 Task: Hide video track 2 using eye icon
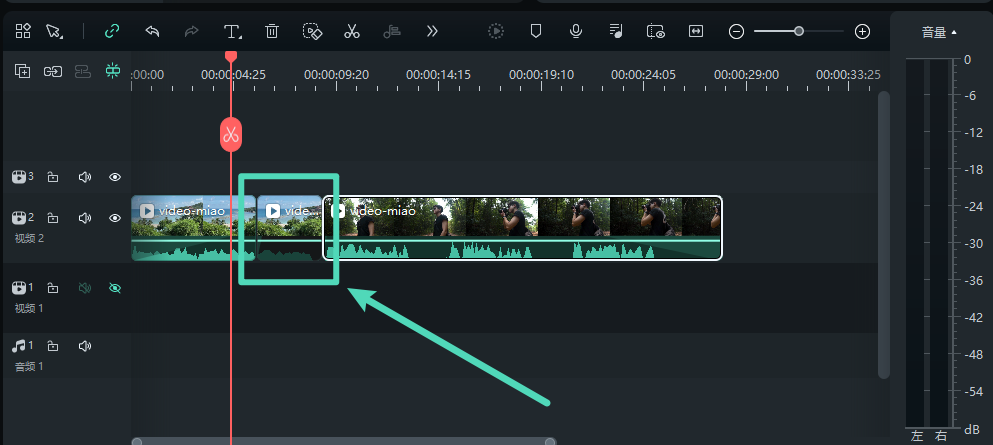click(115, 218)
